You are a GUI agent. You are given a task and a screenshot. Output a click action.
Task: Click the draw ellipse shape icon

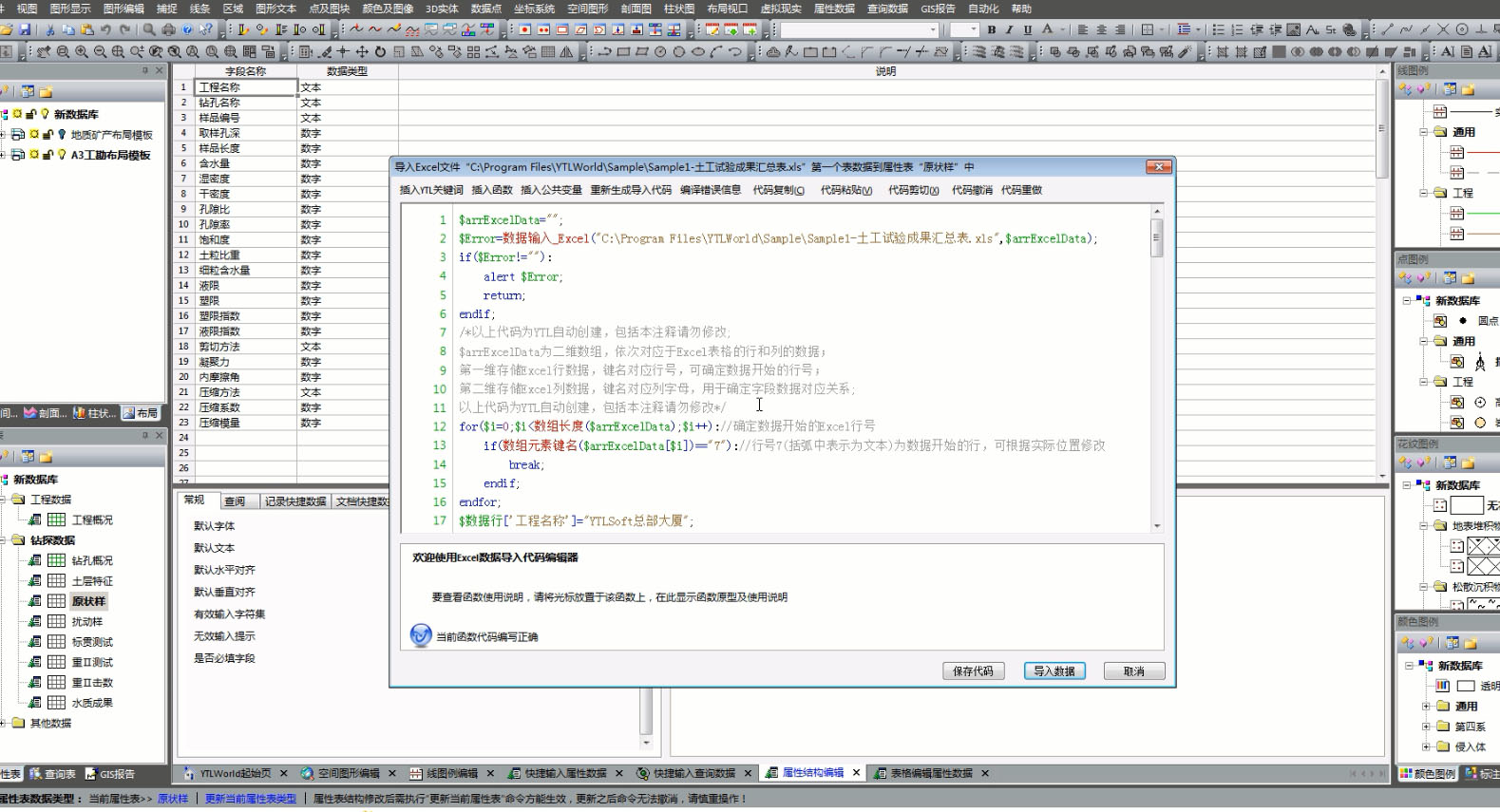click(698, 51)
